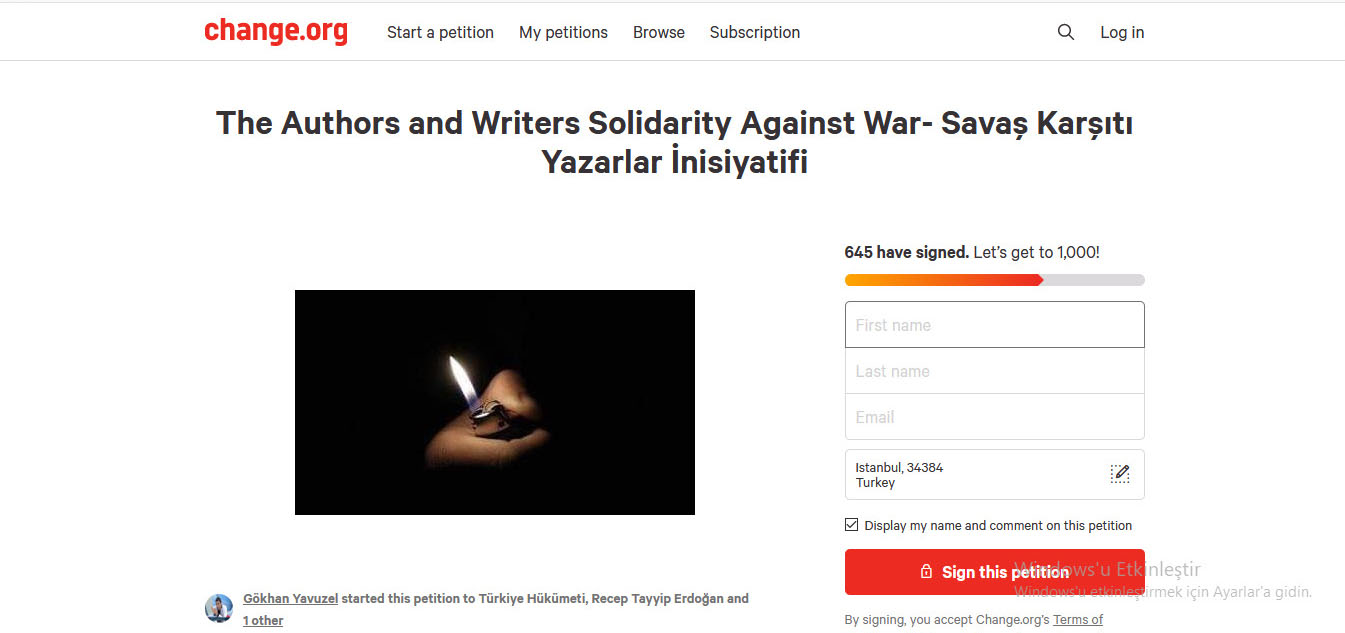Toggle Display my name and comment checkbox

pos(852,525)
